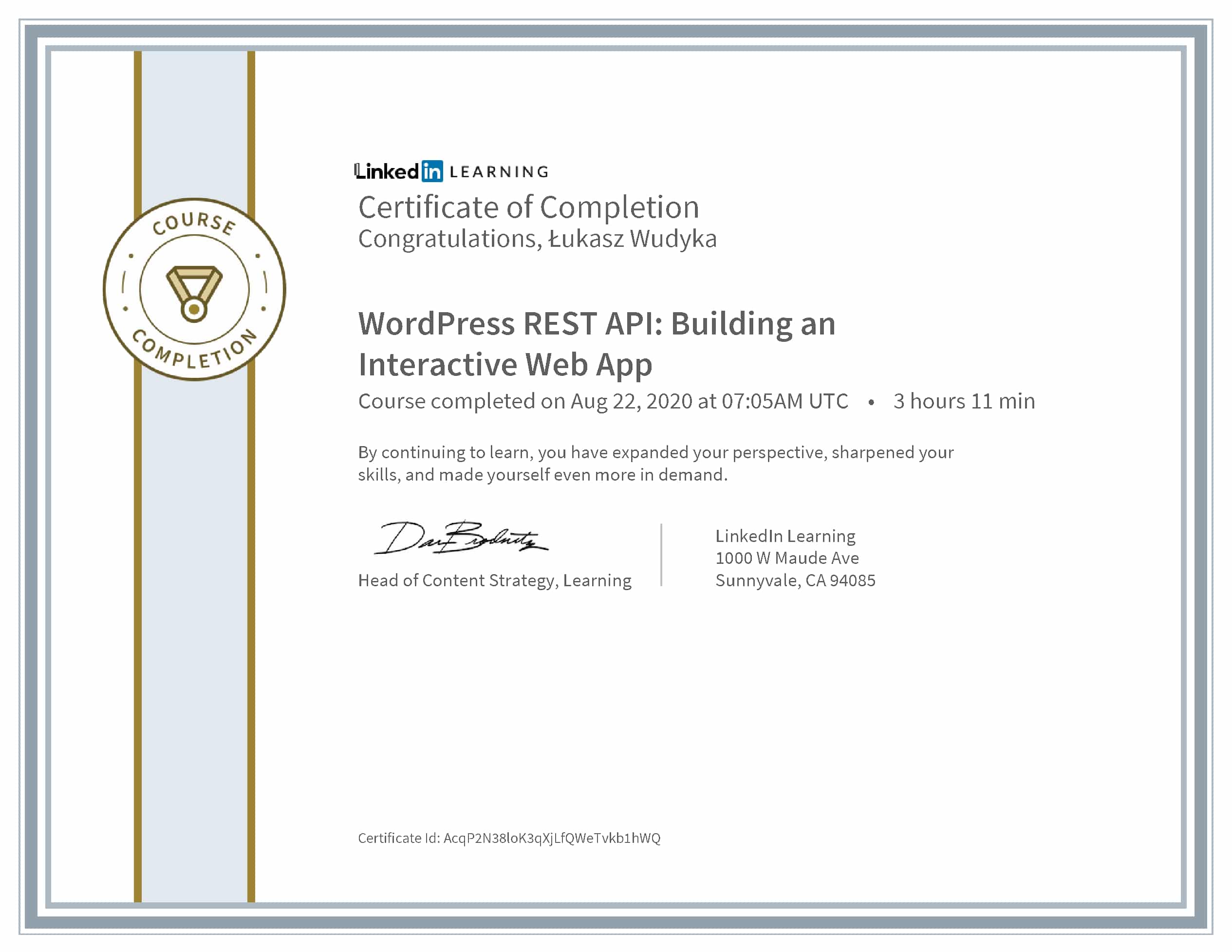Click the Certificate of Completion heading
This screenshot has height=952, width=1232.
coord(528,207)
